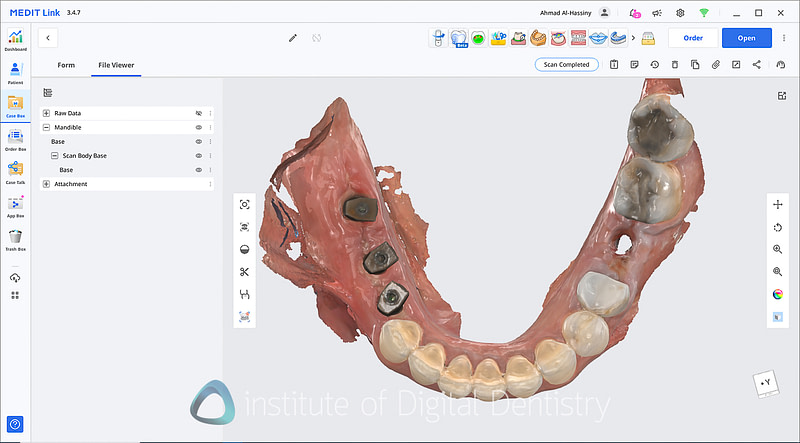800x443 pixels.
Task: Show more apps with the right chevron
Action: tap(633, 38)
